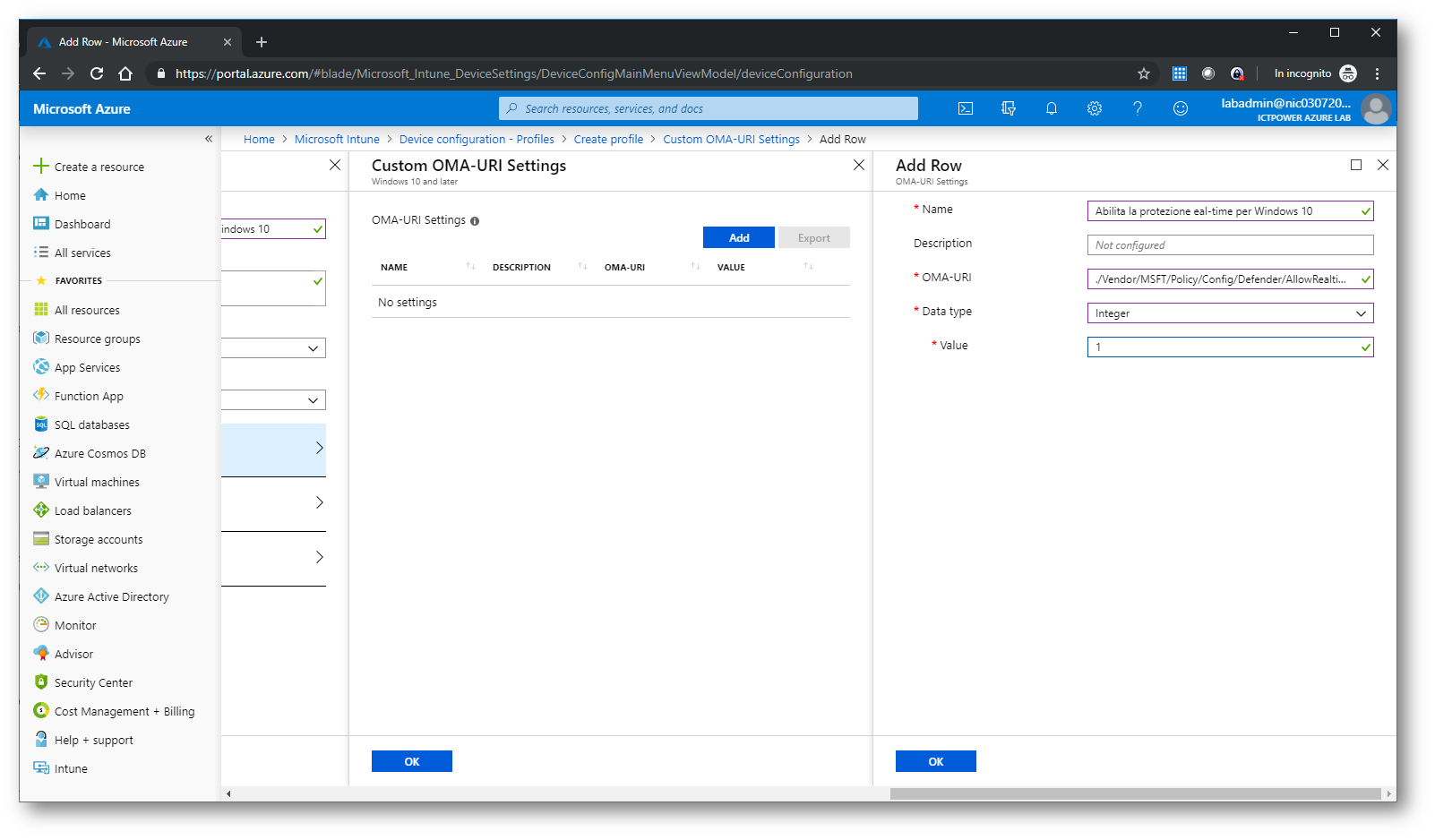Go back in browser history
This screenshot has height=840, width=1435.
[x=39, y=73]
